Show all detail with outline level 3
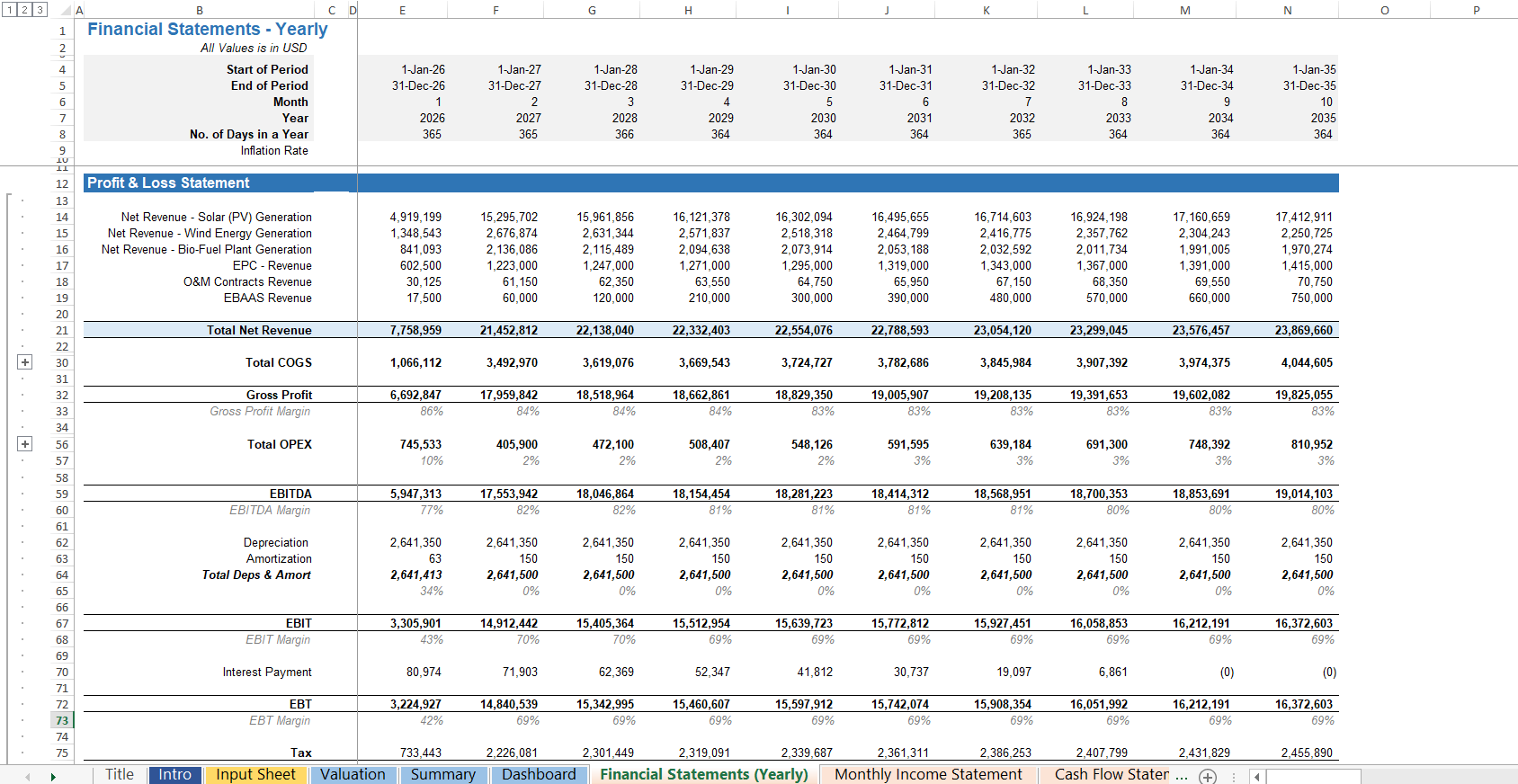 [x=40, y=10]
